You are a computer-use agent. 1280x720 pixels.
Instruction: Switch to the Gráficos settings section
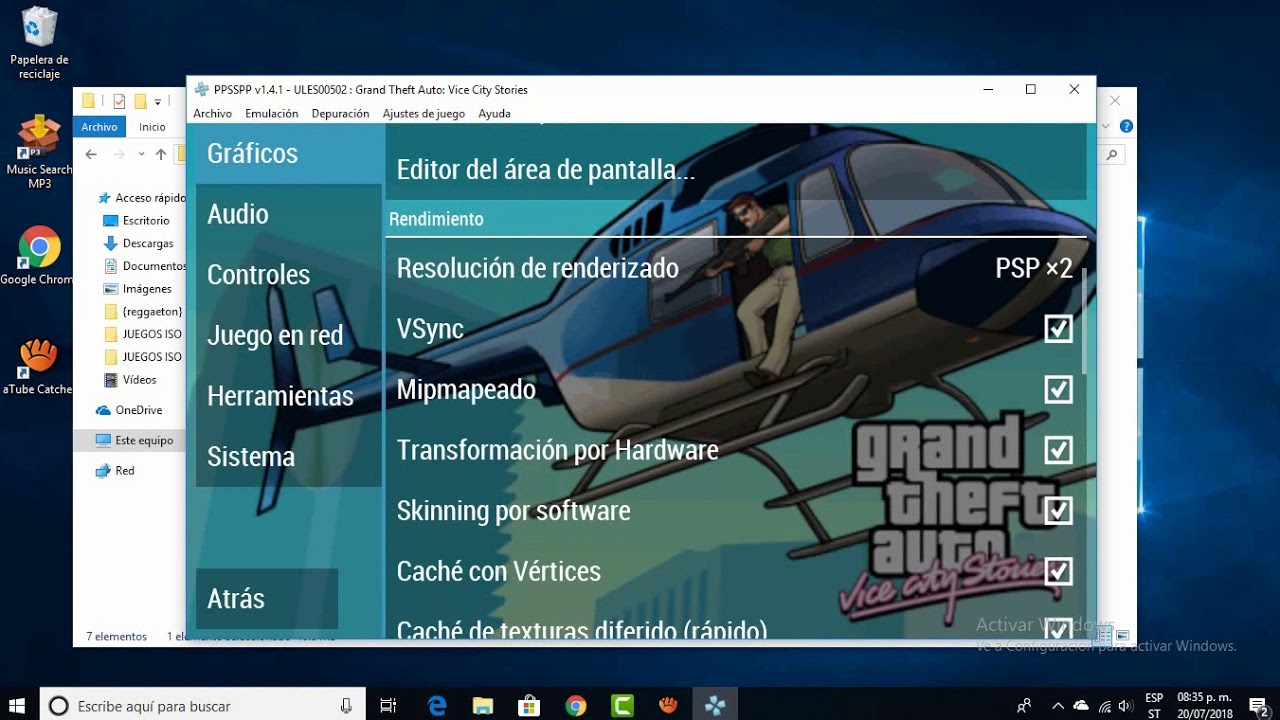[x=288, y=153]
